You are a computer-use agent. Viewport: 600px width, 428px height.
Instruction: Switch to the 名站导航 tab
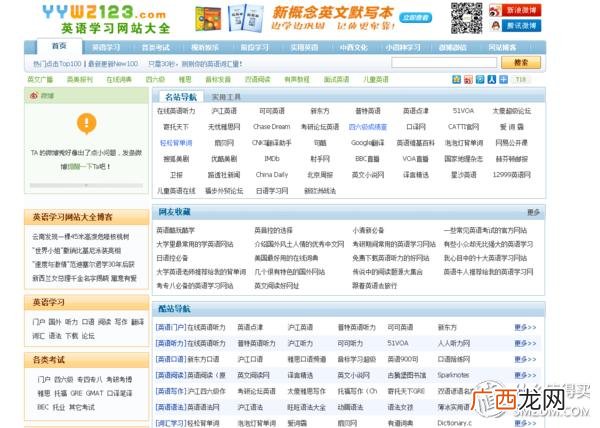[181, 97]
